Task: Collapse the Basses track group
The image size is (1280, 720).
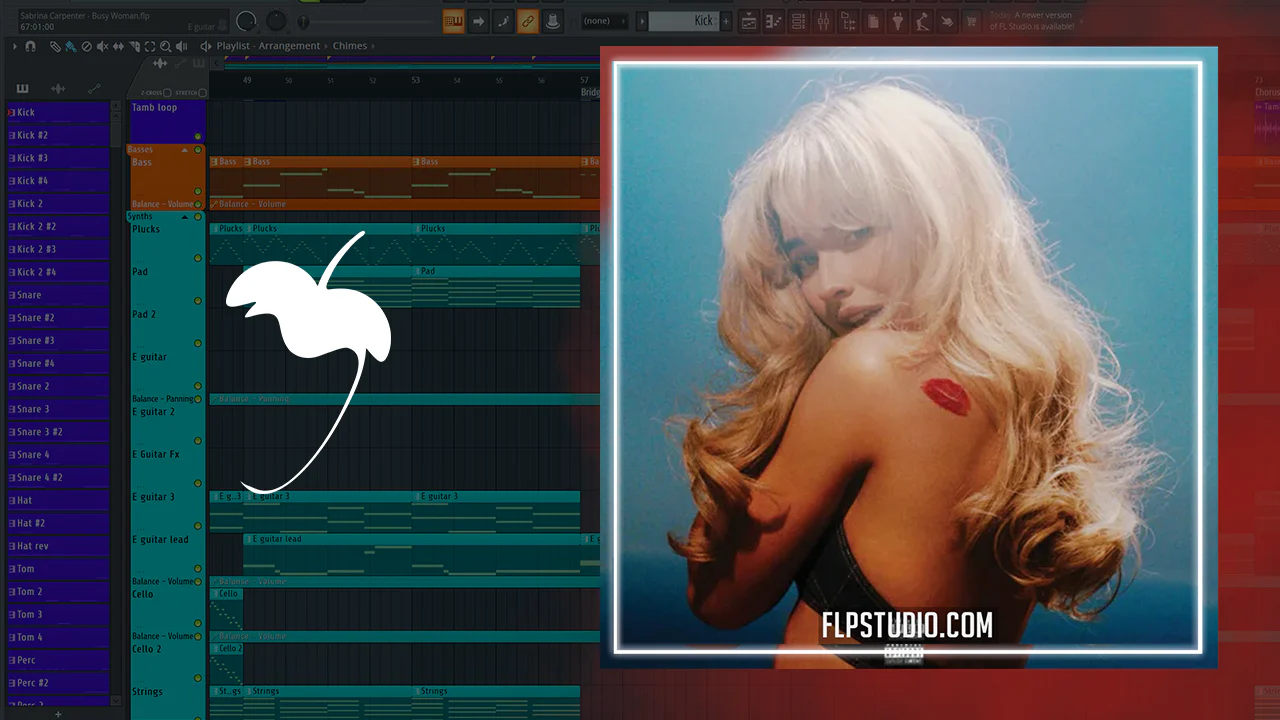Action: point(185,150)
